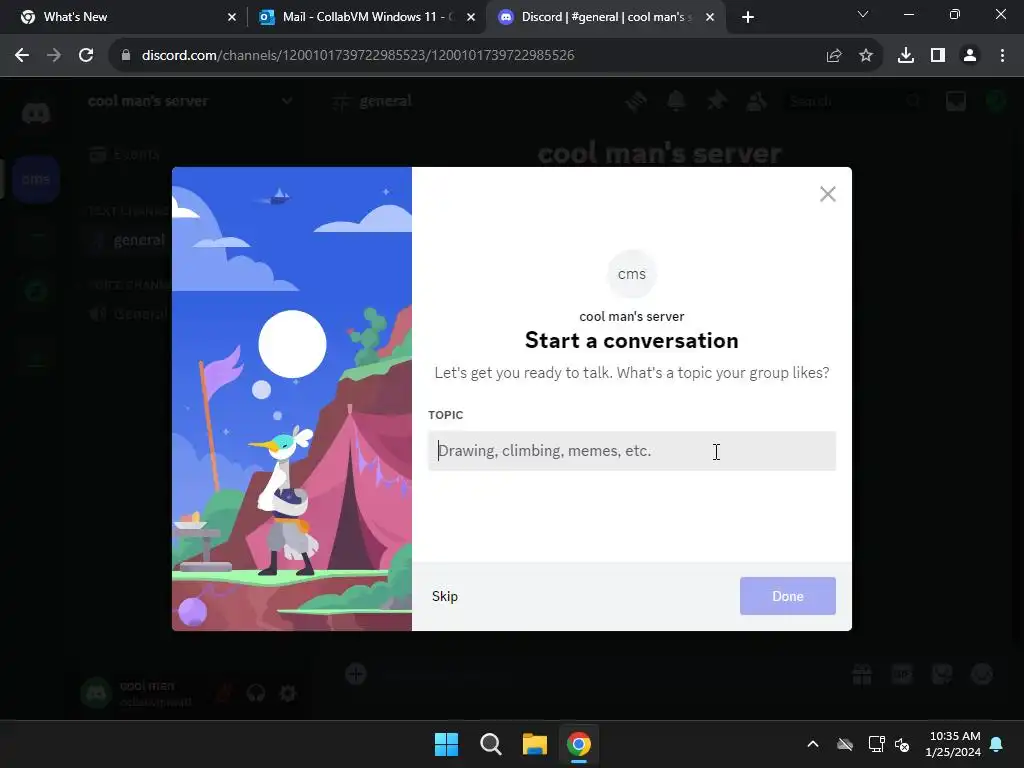1024x768 pixels.
Task: Open the notification bell in taskbar
Action: [997, 744]
